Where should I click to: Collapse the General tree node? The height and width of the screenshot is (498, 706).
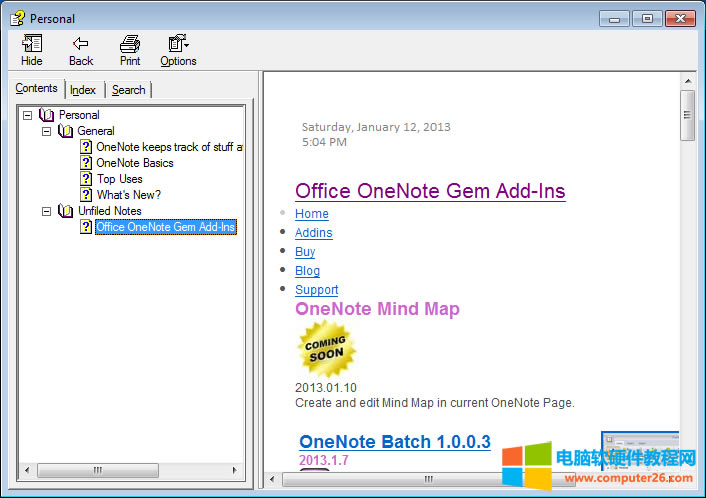46,131
